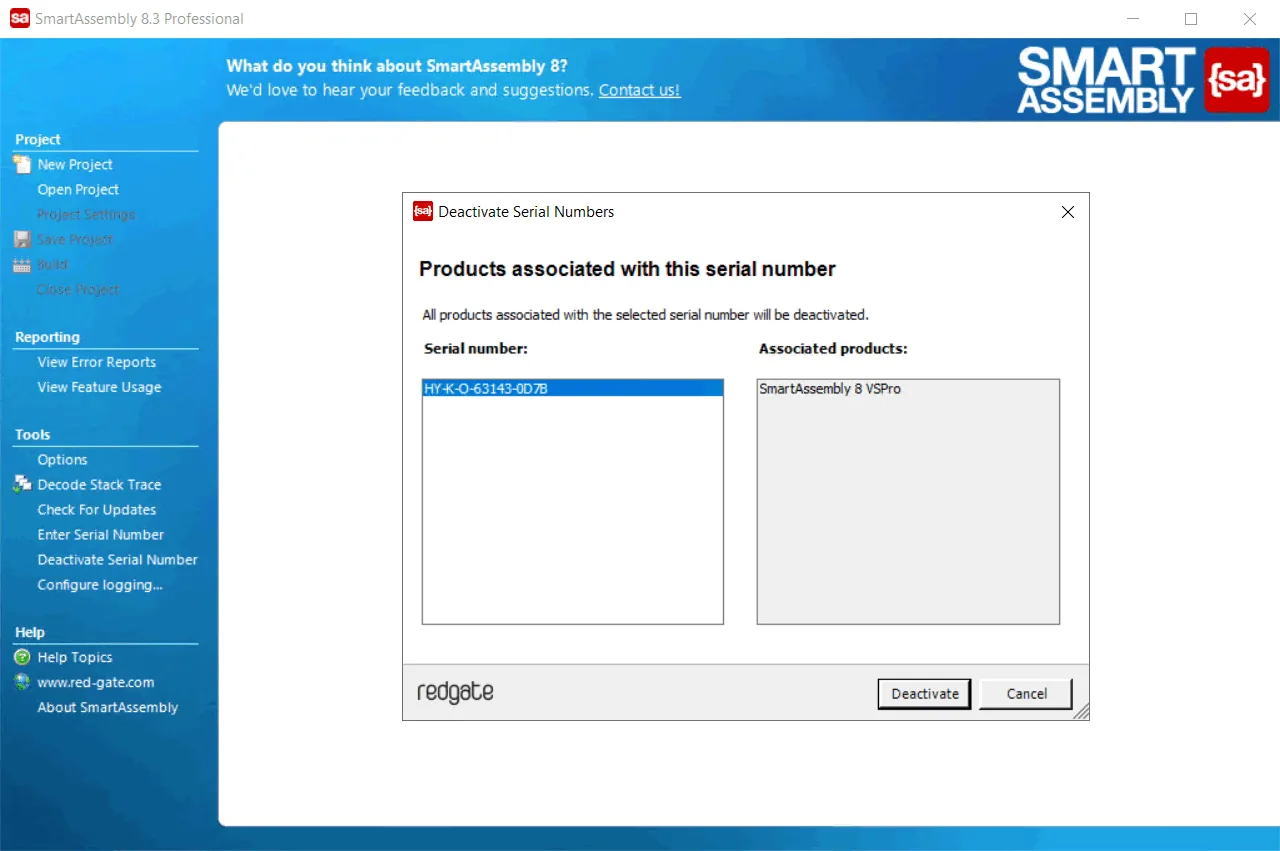Click the www.red-gate.com globe icon
This screenshot has width=1280, height=851.
[22, 682]
